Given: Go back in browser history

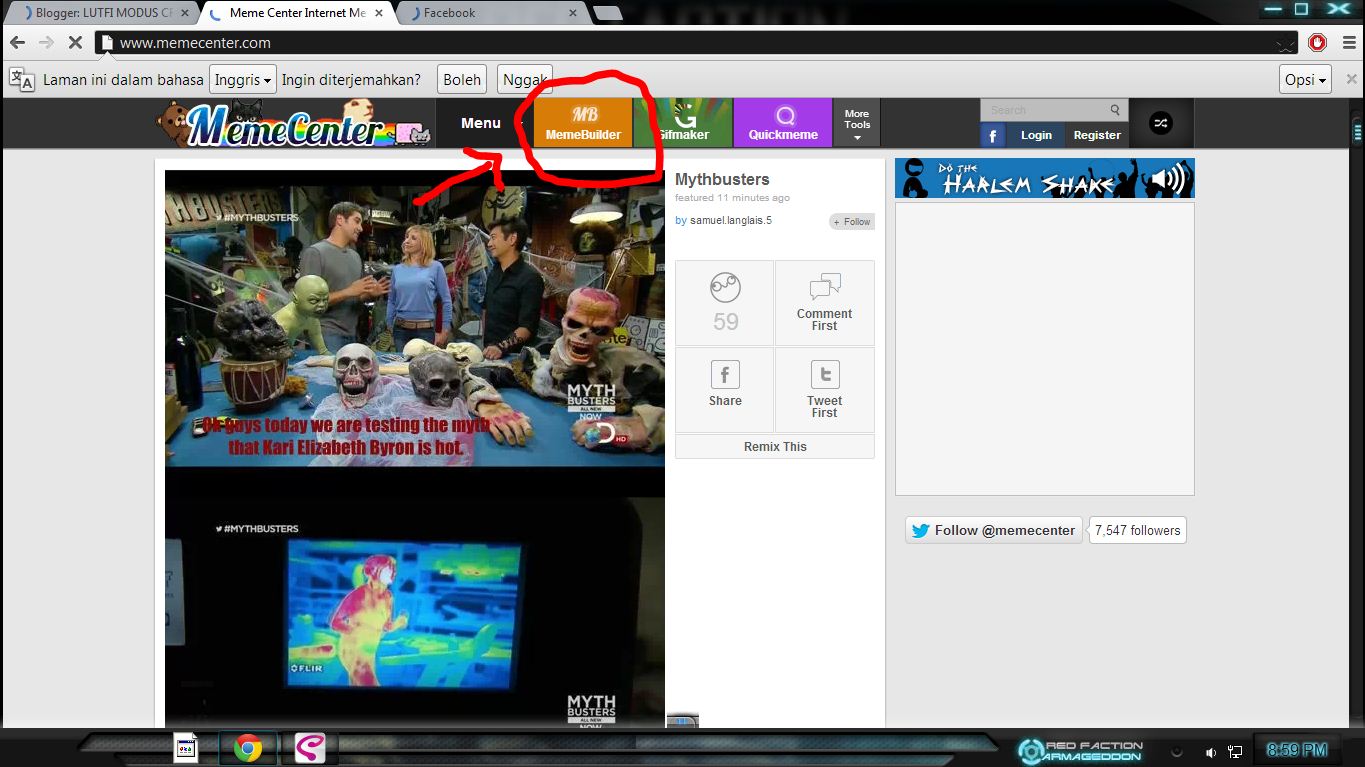Looking at the screenshot, I should [17, 43].
